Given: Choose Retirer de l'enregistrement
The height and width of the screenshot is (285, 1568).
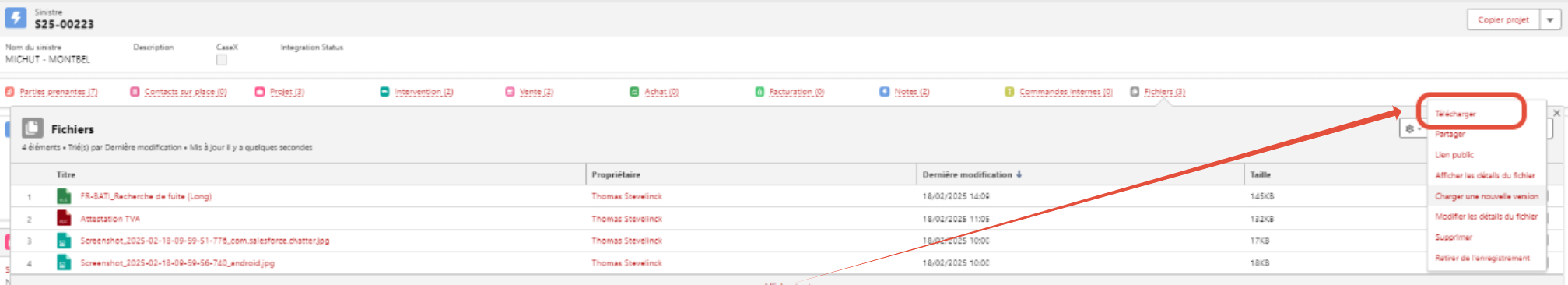Looking at the screenshot, I should click(x=1482, y=258).
